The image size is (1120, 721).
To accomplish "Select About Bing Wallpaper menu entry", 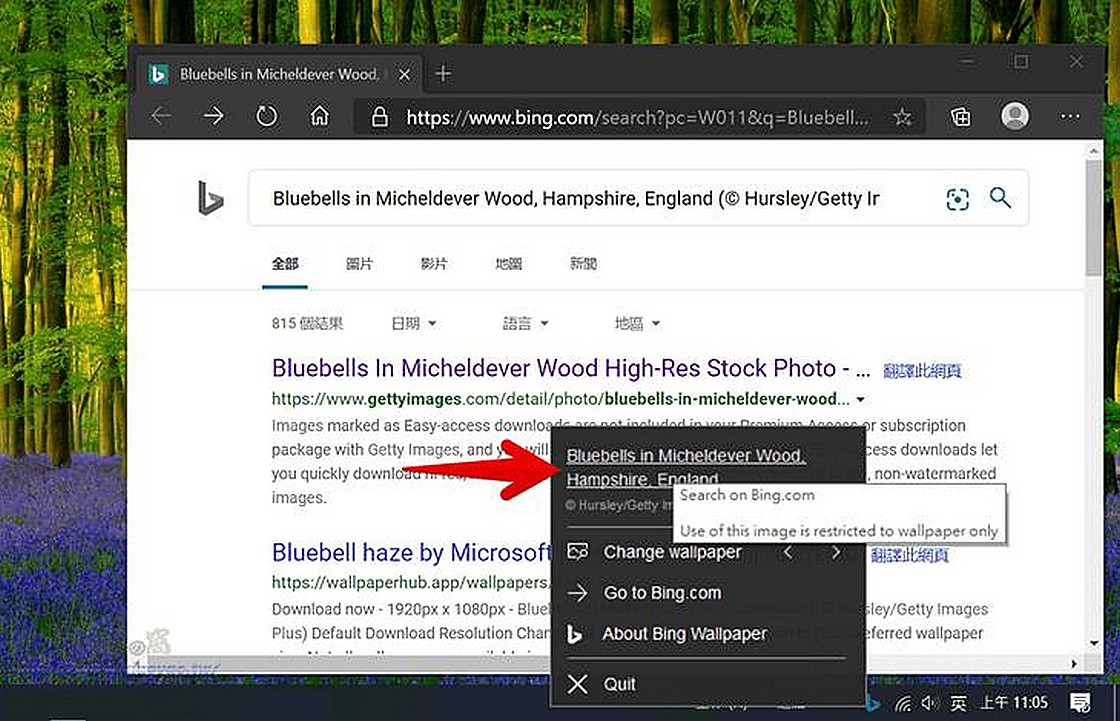I will pyautogui.click(x=684, y=634).
